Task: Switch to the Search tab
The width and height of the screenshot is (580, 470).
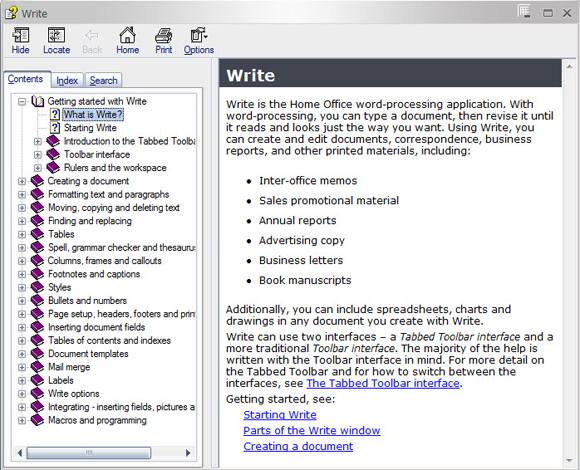Action: coord(103,80)
